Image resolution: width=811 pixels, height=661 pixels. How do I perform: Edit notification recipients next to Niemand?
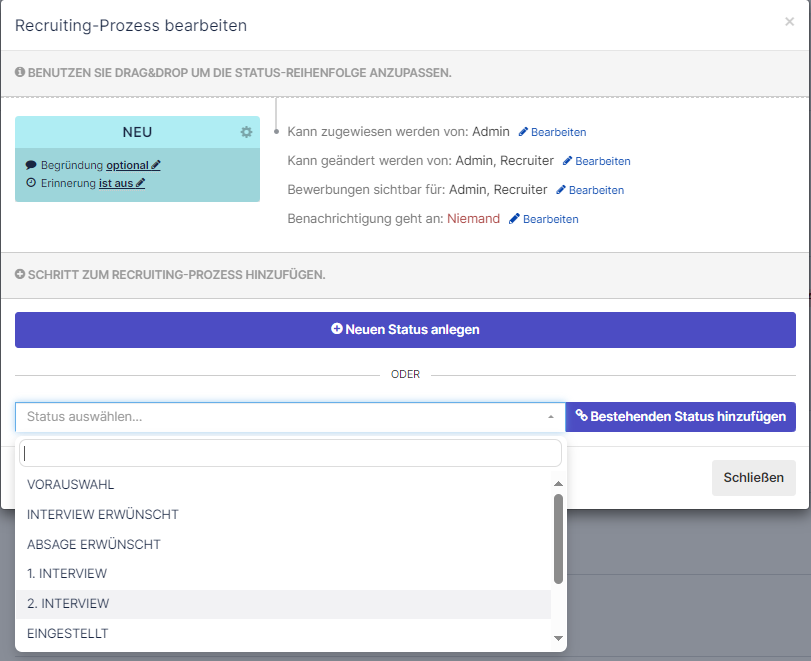[543, 219]
